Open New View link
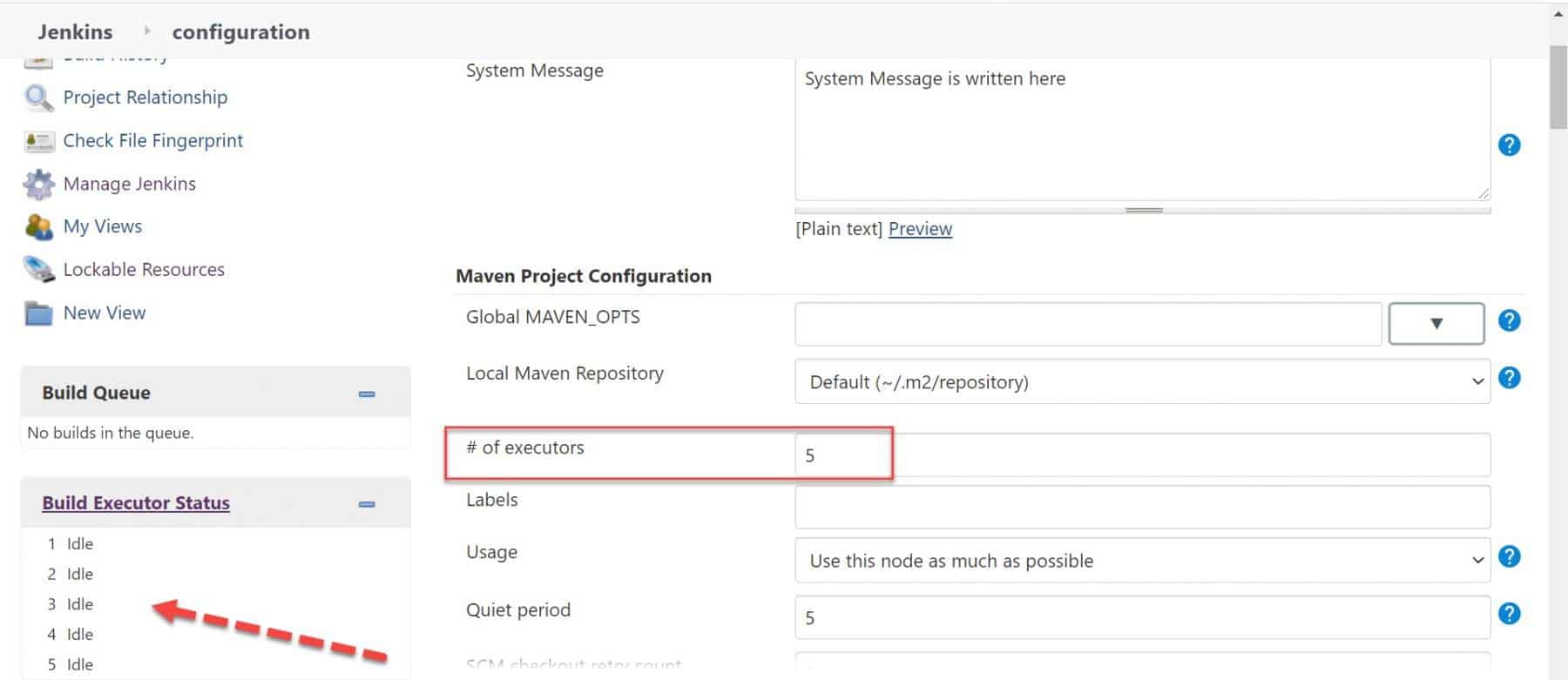The image size is (1568, 680). click(x=105, y=313)
